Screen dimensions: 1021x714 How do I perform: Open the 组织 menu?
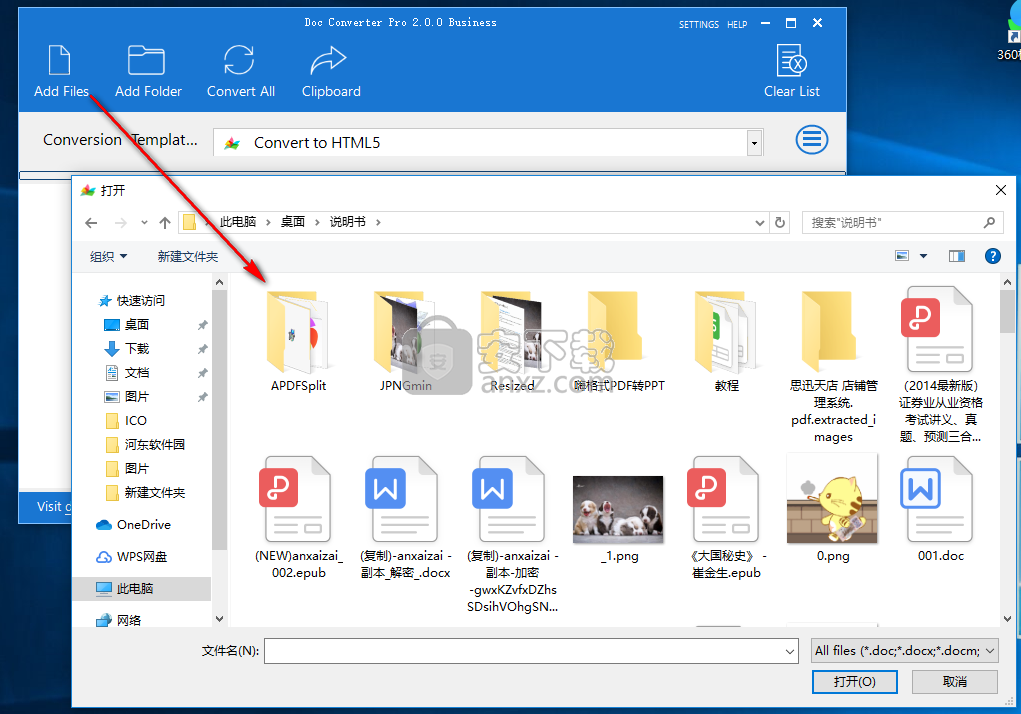click(x=108, y=257)
